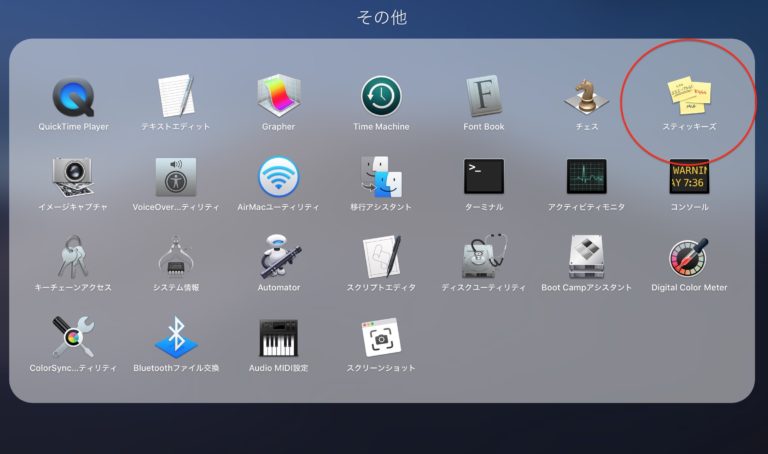Screen dimensions: 768x454
Task: Launch スクリプトエディタ app
Action: point(382,257)
